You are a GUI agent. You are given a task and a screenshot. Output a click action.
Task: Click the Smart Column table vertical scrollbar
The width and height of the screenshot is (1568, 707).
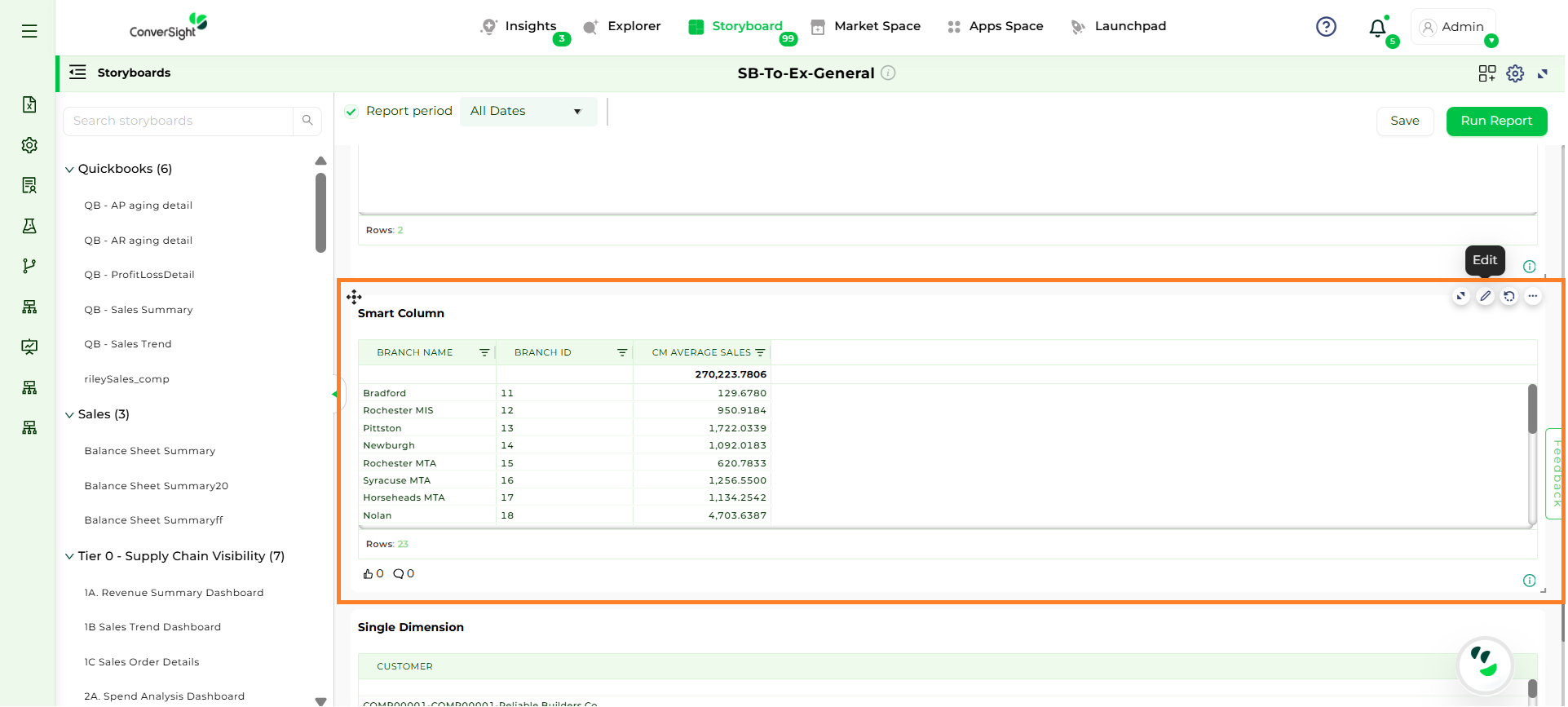[1532, 409]
